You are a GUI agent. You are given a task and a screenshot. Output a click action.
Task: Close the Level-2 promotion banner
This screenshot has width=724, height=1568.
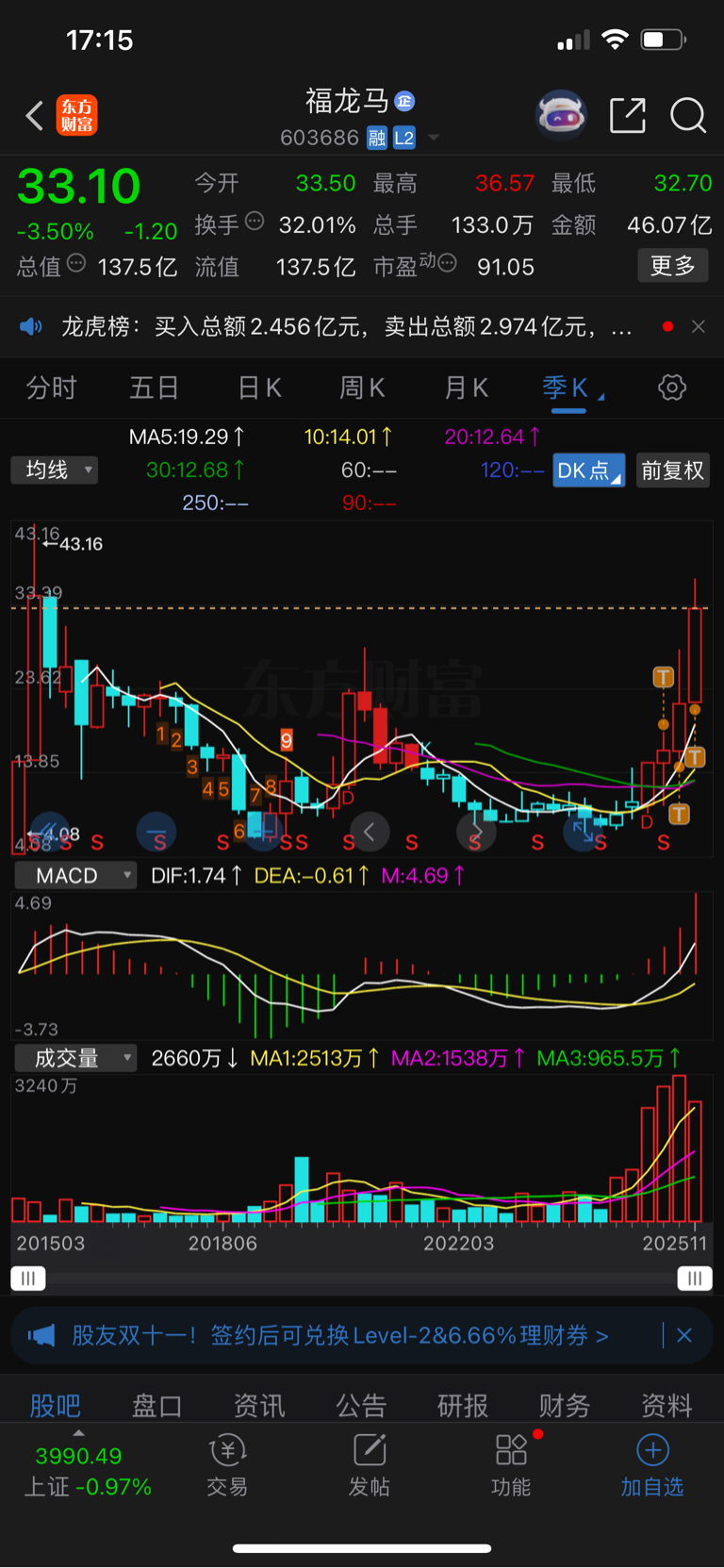684,1335
